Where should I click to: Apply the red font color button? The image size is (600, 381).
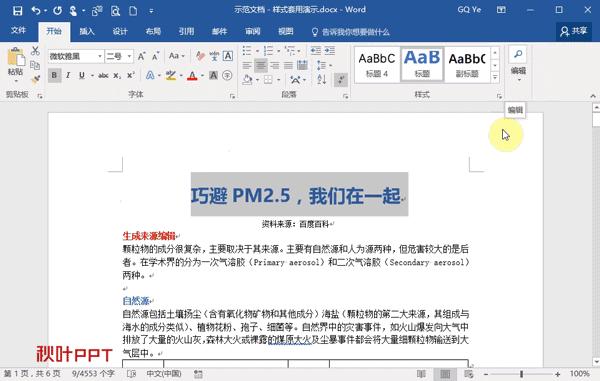(192, 76)
